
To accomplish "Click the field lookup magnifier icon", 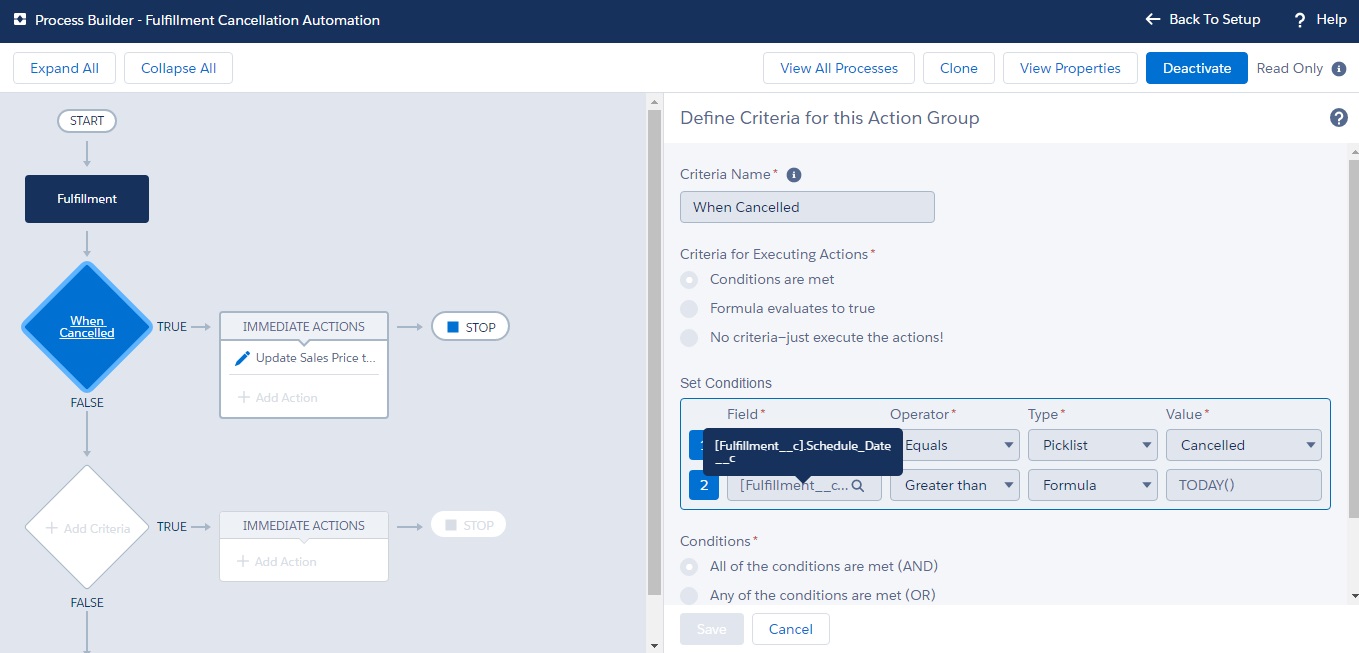I will pos(857,486).
